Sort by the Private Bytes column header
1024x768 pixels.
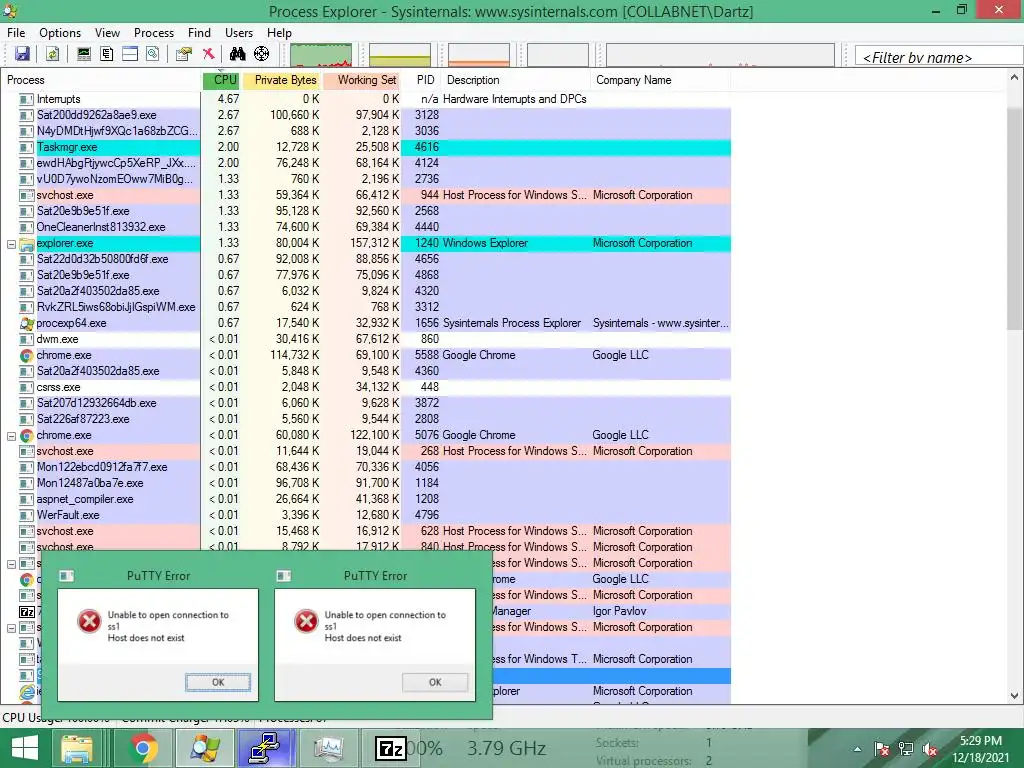pos(281,80)
